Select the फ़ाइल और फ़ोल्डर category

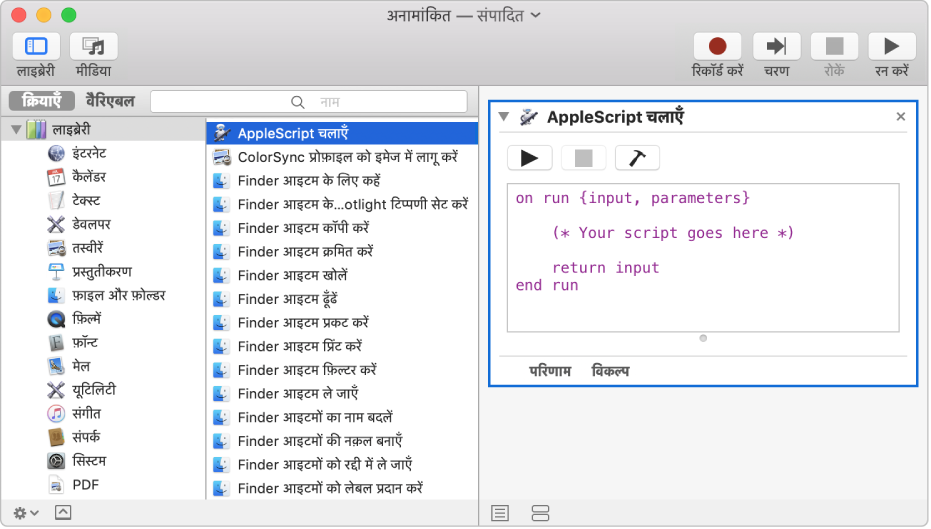[x=118, y=295]
